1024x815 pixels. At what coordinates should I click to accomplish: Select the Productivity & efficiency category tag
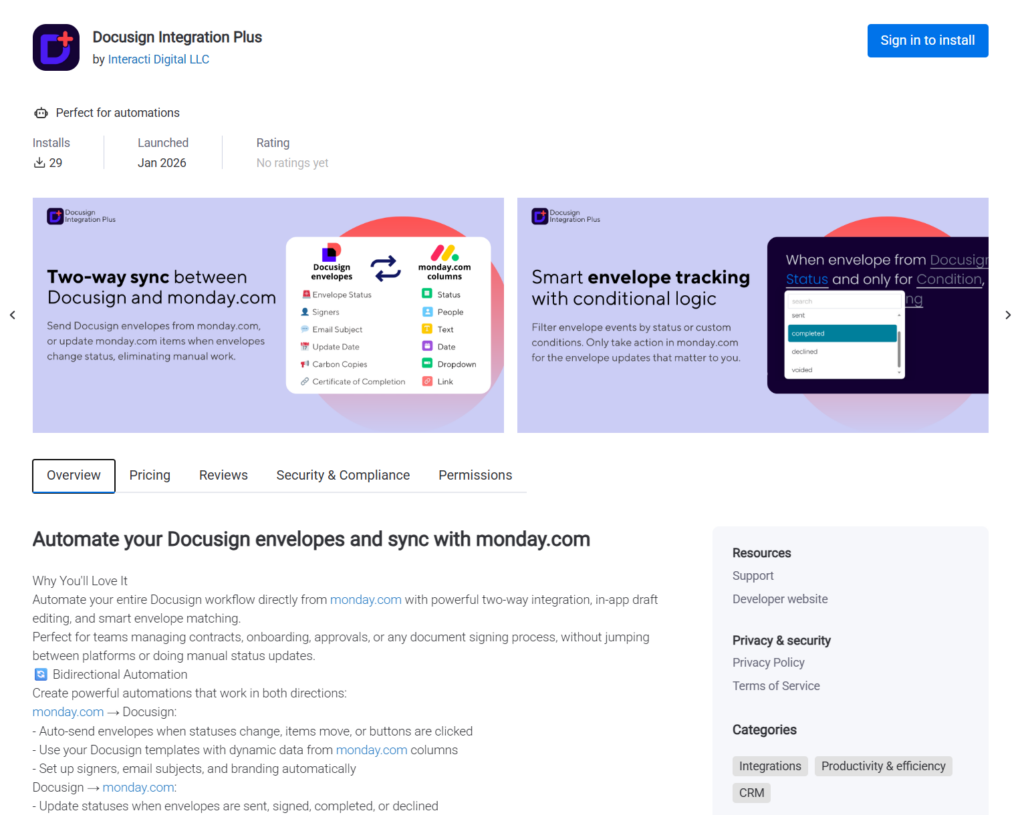(x=883, y=766)
